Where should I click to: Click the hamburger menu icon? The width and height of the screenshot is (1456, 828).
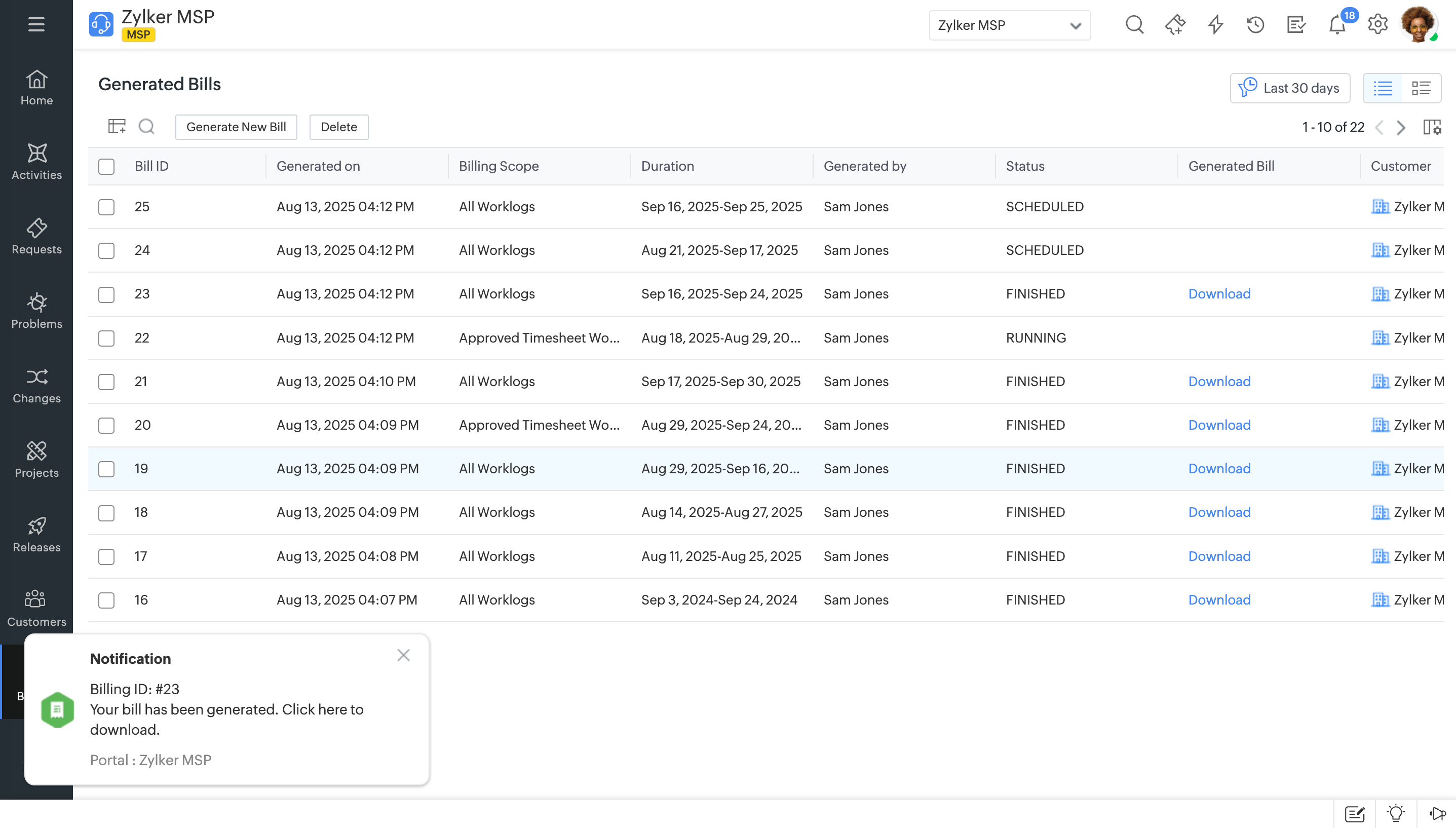(x=36, y=24)
